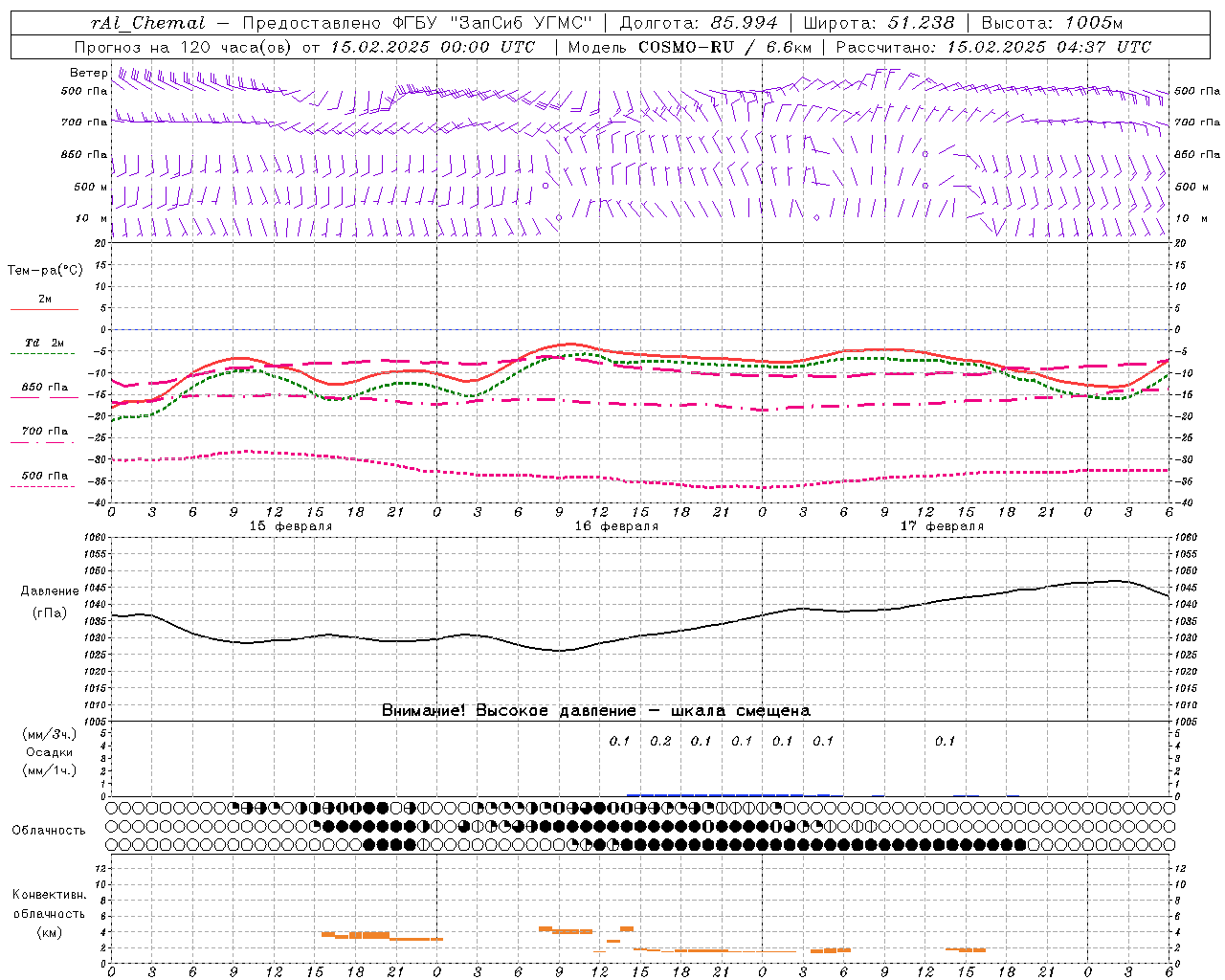Screen dimensions: 1225x980
Task: Select the Давление pressure panel label
Action: tap(50, 591)
